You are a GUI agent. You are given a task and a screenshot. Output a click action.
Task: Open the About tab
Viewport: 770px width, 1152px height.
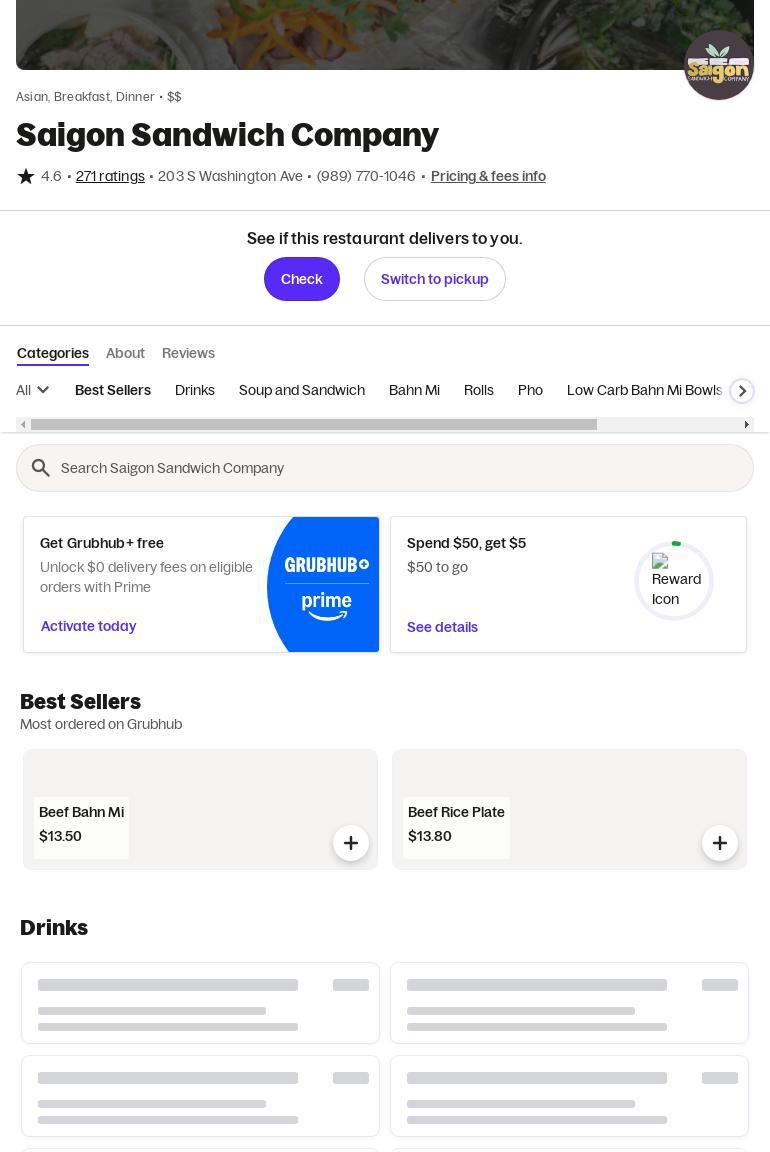tap(125, 353)
